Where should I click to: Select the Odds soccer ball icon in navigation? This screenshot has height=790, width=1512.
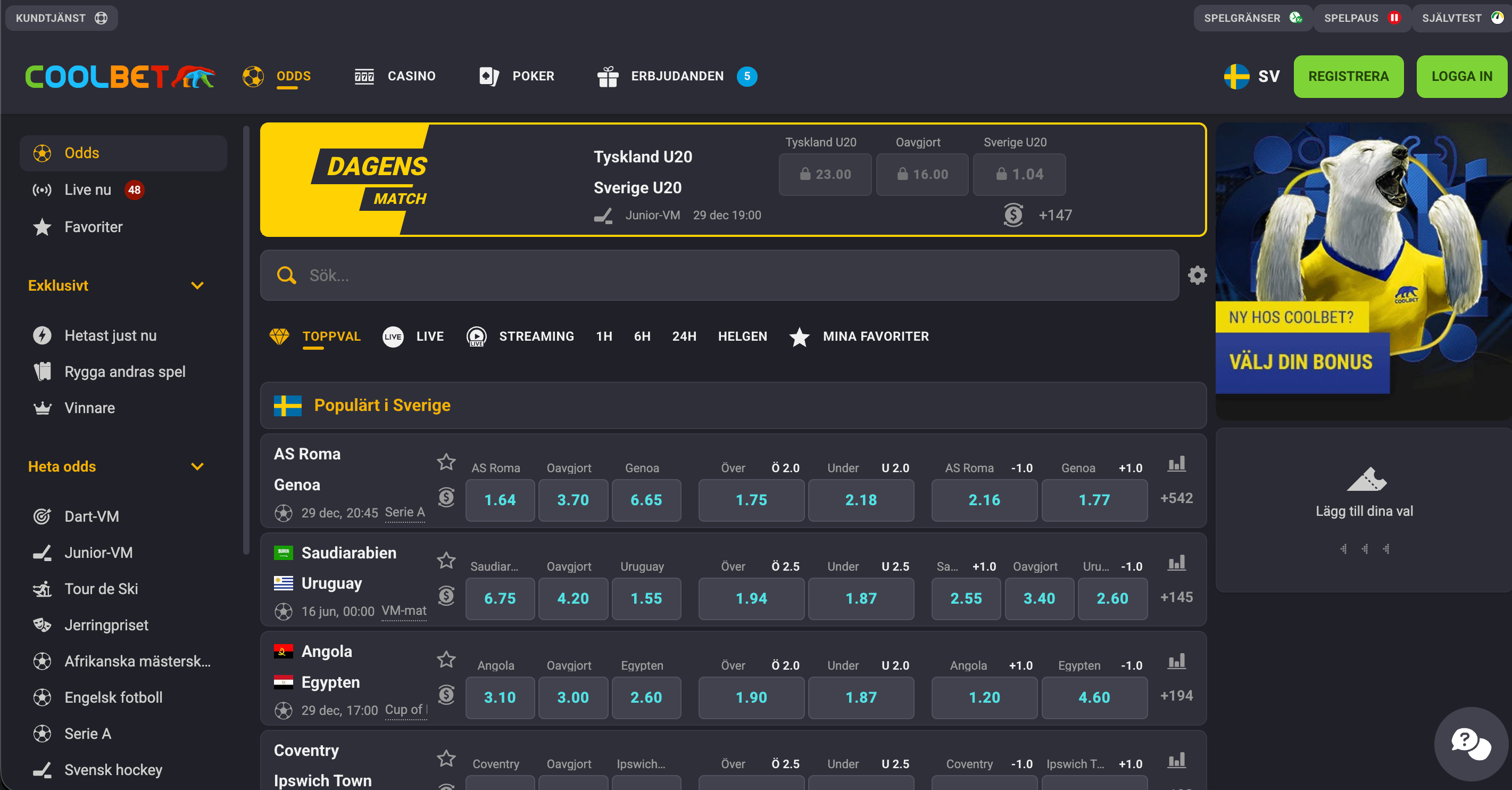point(254,76)
